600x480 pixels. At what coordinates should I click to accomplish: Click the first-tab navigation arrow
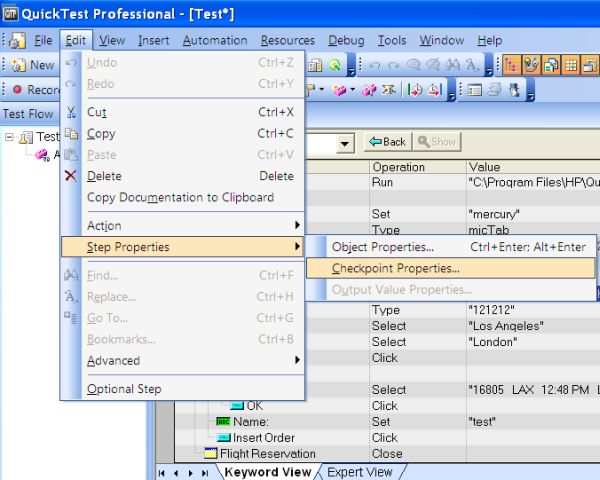[x=161, y=473]
